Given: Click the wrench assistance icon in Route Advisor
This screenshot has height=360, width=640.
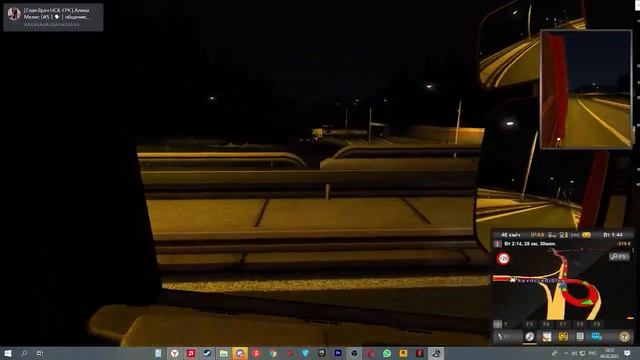Looking at the screenshot, I should pyautogui.click(x=501, y=336).
